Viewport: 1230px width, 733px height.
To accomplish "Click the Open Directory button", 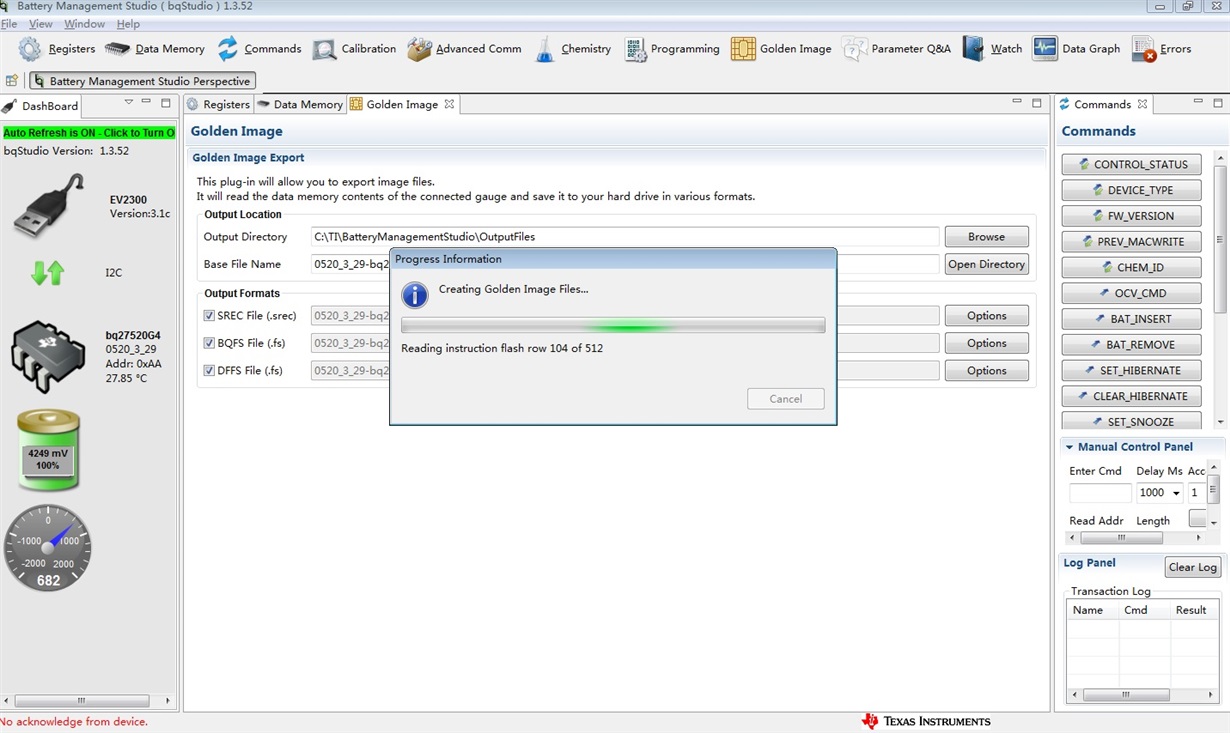I will [986, 264].
